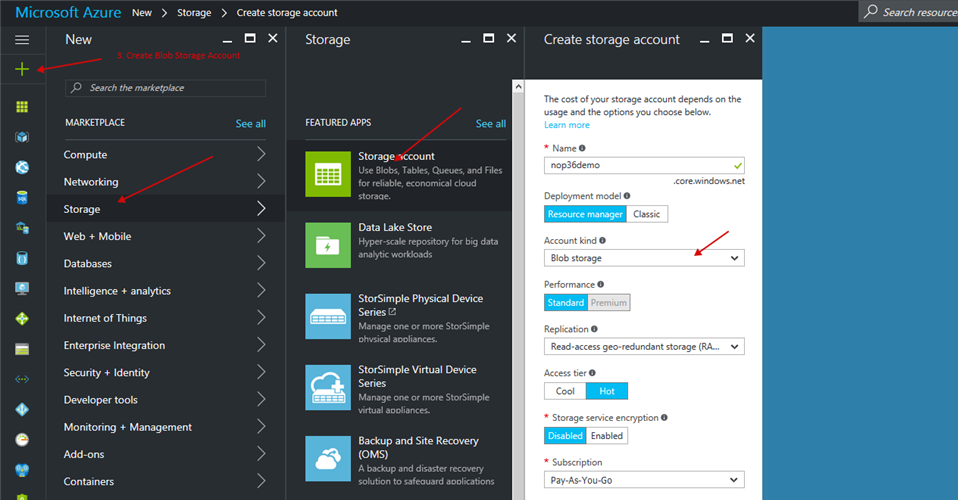Select Containers category

point(165,481)
